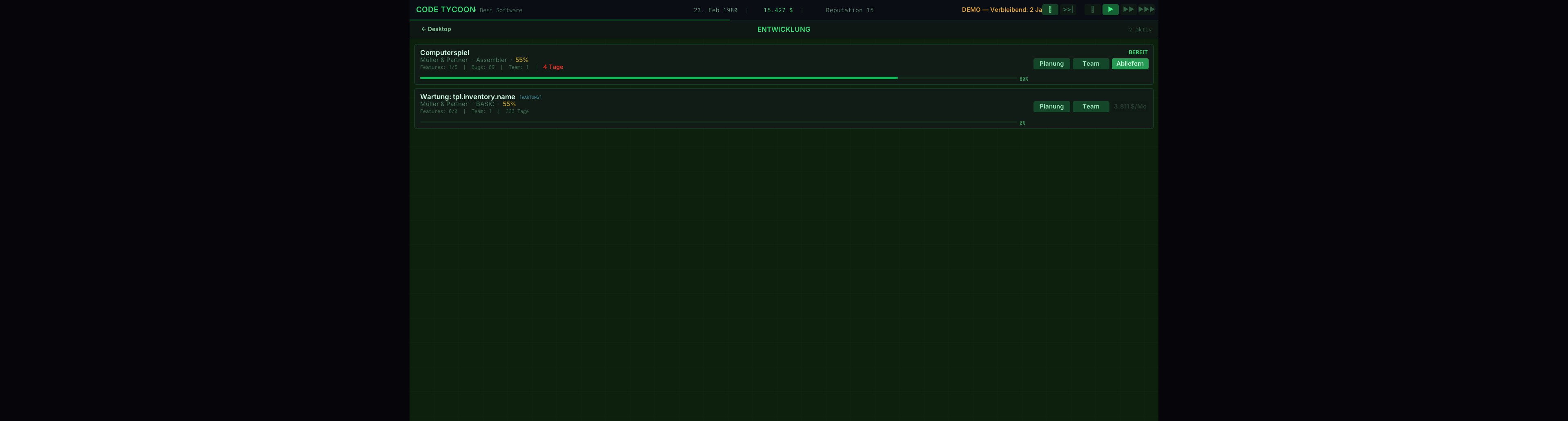Viewport: 1568px width, 421px height.
Task: Open Team for the Computerspiel project
Action: pyautogui.click(x=1090, y=64)
